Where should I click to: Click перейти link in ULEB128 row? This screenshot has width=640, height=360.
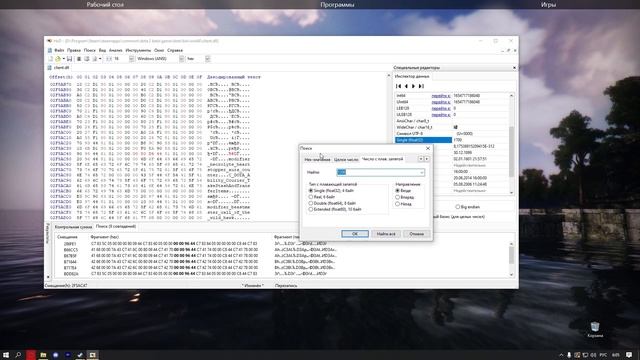(441, 115)
